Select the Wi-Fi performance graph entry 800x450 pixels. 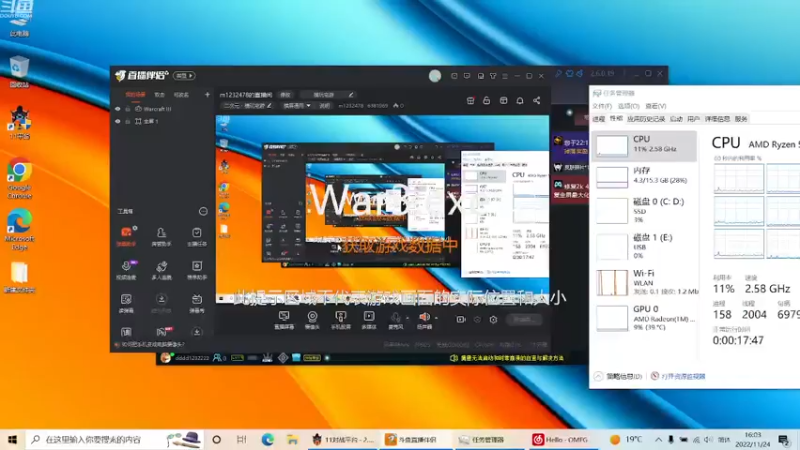point(644,282)
